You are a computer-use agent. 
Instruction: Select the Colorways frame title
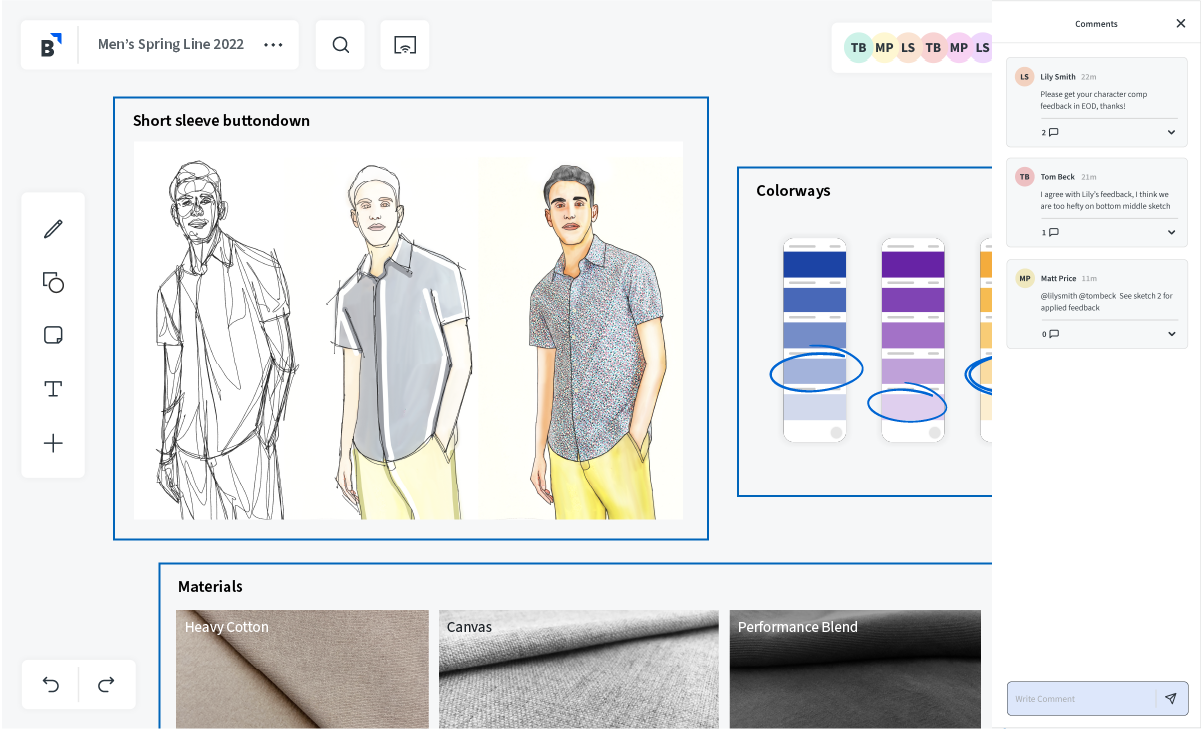793,190
